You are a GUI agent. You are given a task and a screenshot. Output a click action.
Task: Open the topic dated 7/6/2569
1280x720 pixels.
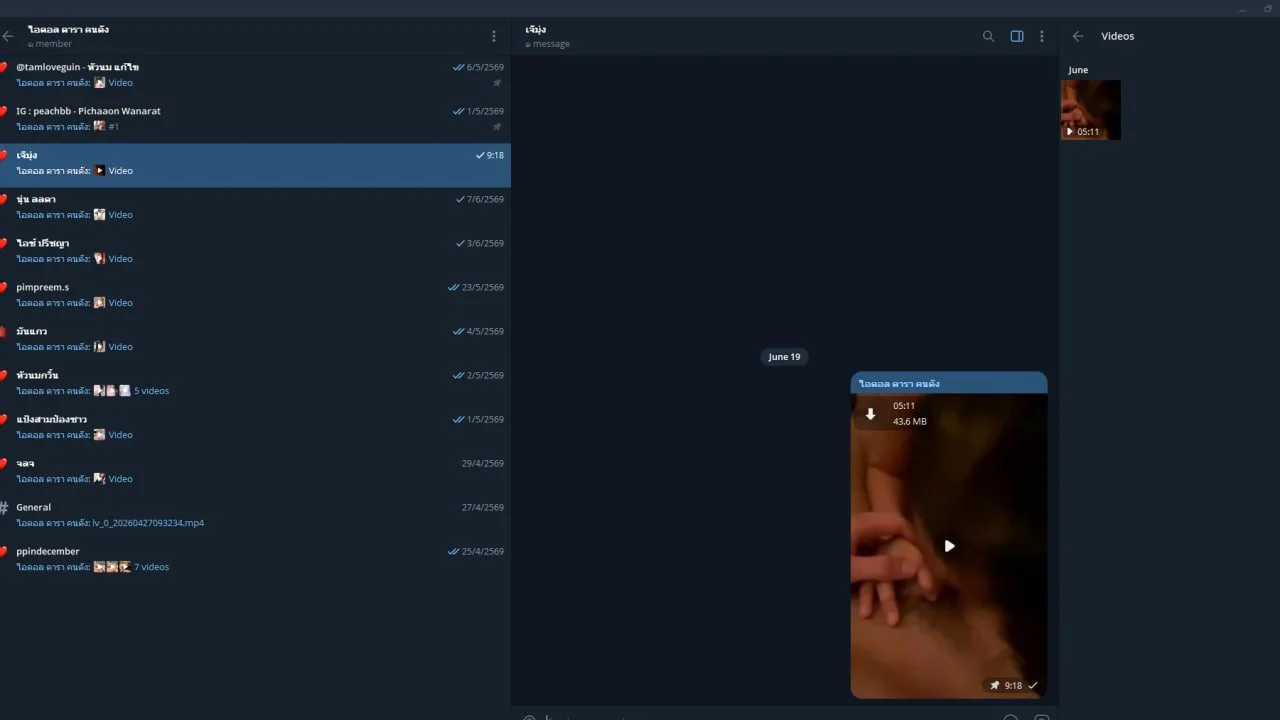coord(255,207)
